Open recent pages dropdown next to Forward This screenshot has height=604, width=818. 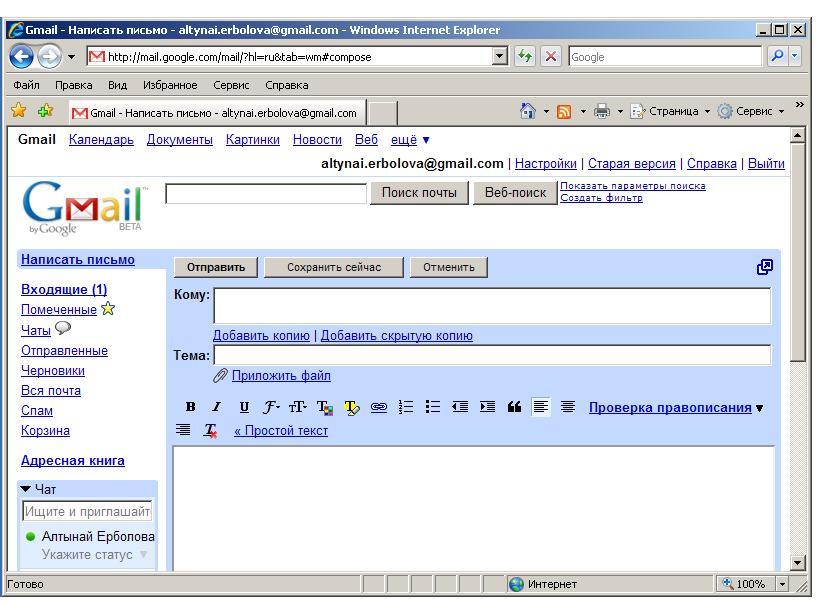pyautogui.click(x=71, y=57)
